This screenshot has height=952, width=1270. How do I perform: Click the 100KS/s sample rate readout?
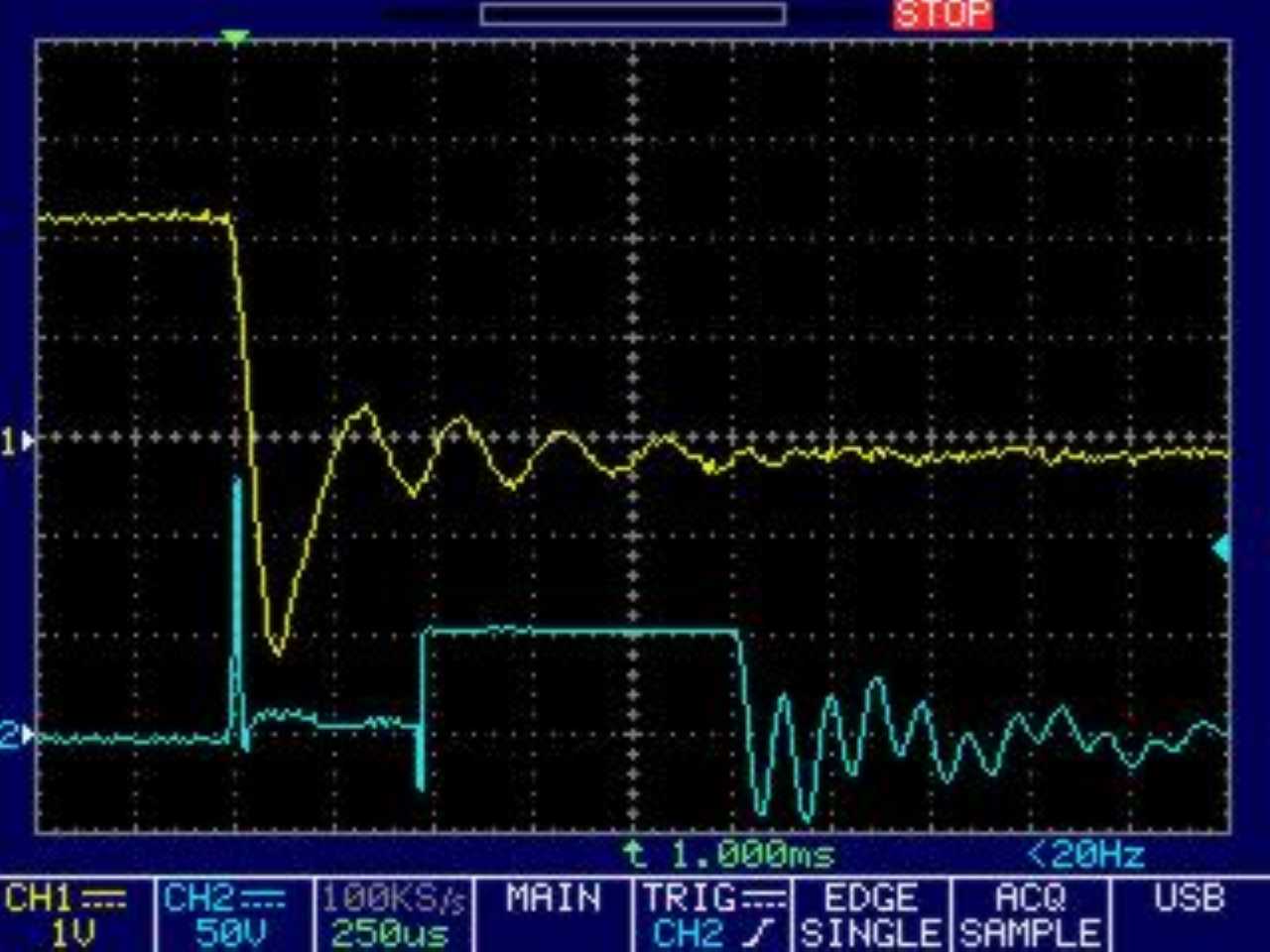click(x=393, y=899)
